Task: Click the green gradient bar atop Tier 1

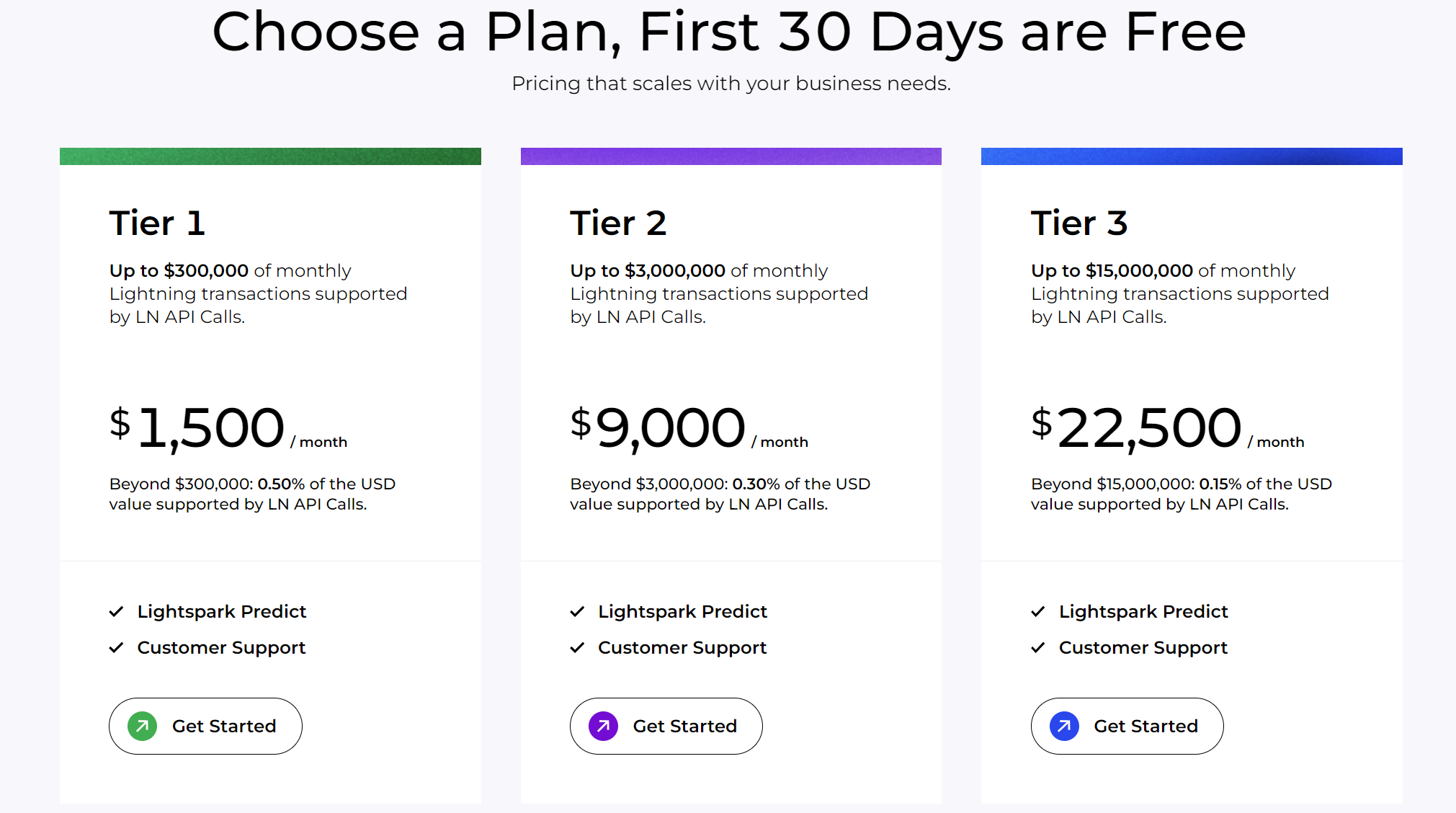Action: click(270, 156)
